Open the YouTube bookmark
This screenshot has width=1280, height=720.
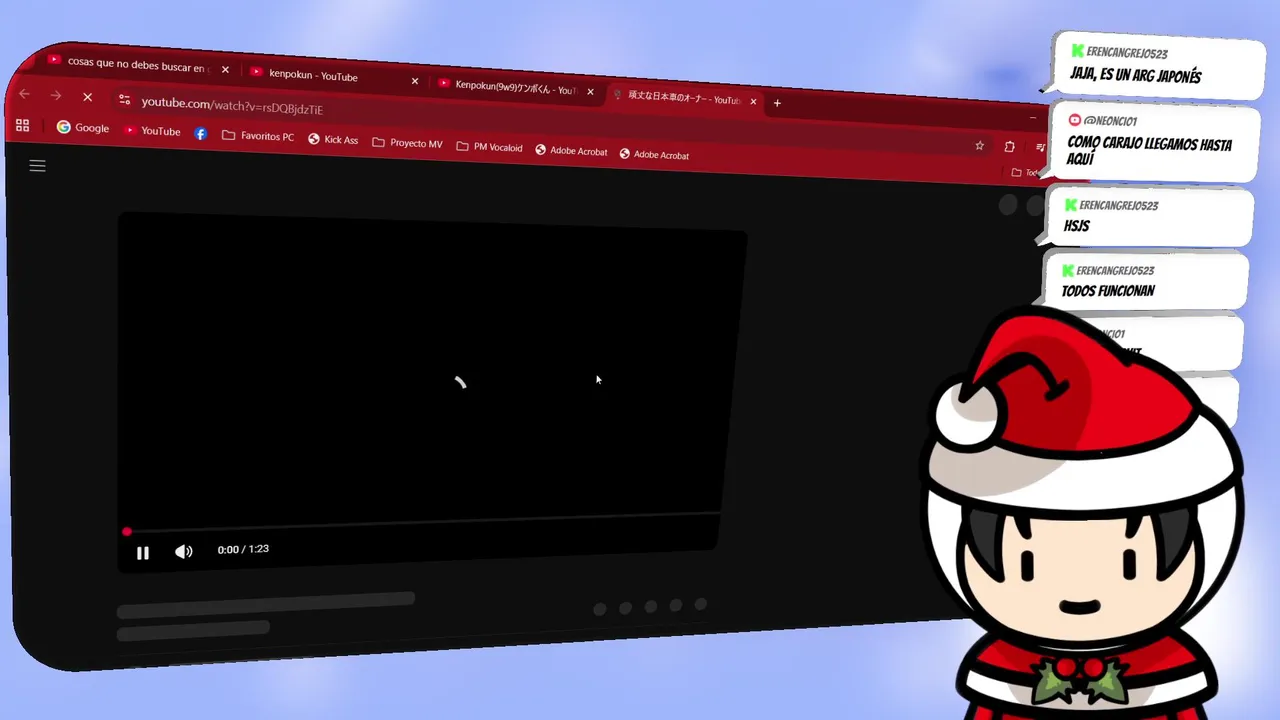click(152, 130)
